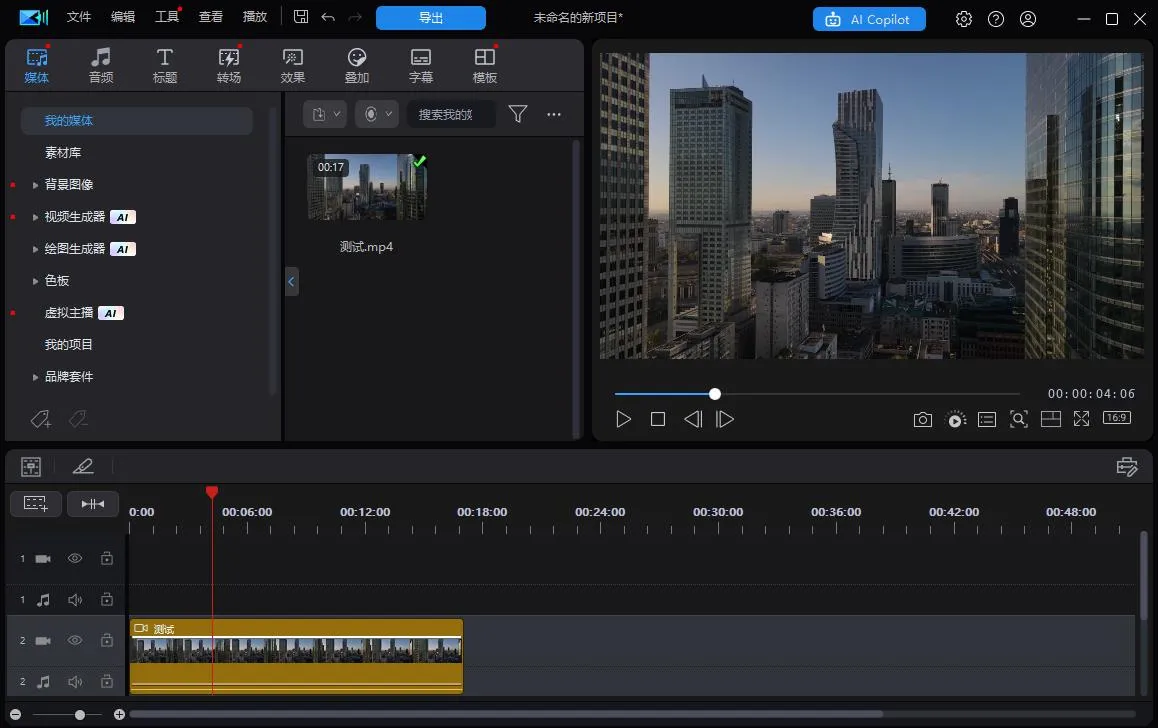Open the 文件 menu
The height and width of the screenshot is (728, 1158).
point(79,17)
